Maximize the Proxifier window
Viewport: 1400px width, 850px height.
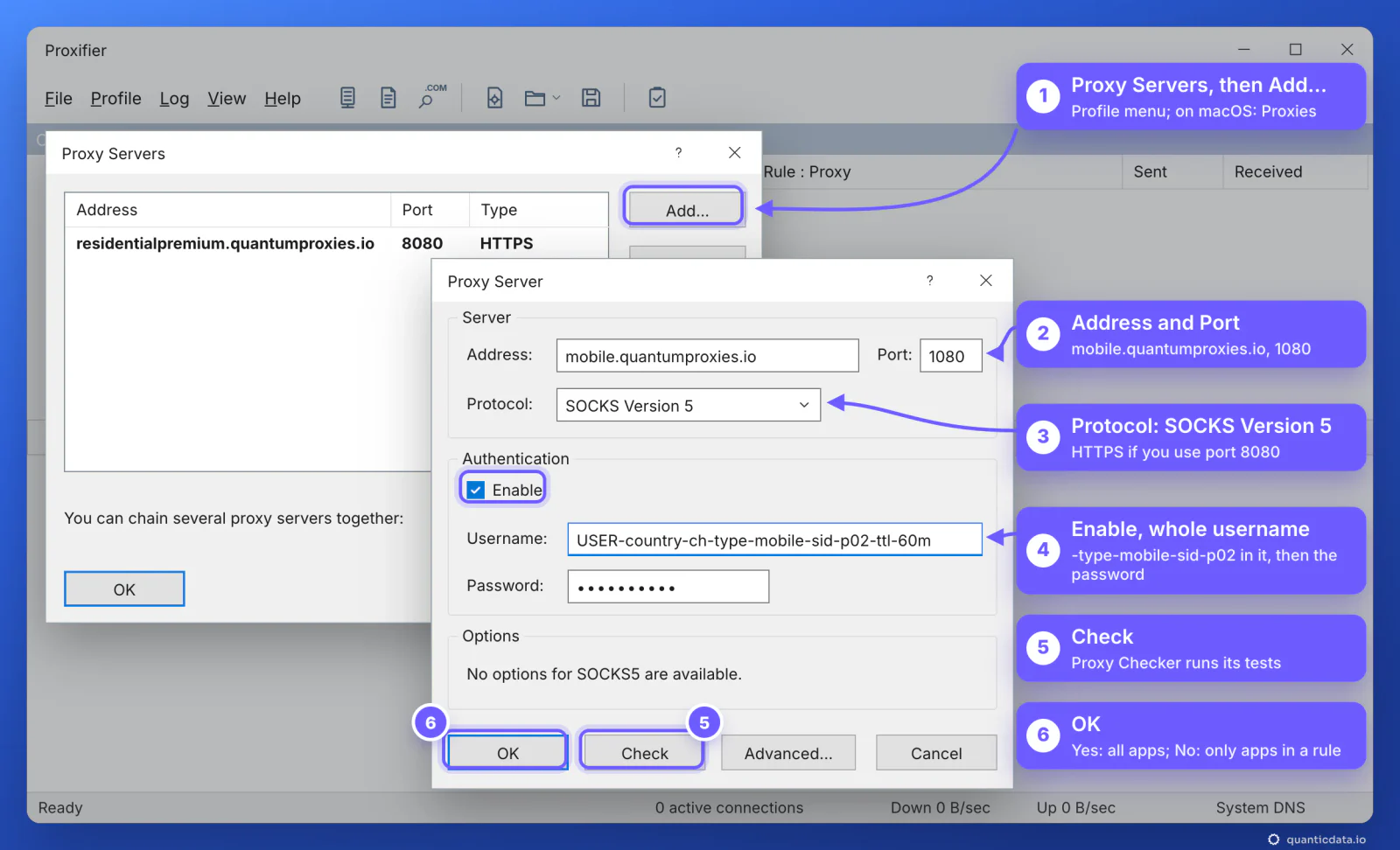[1296, 50]
